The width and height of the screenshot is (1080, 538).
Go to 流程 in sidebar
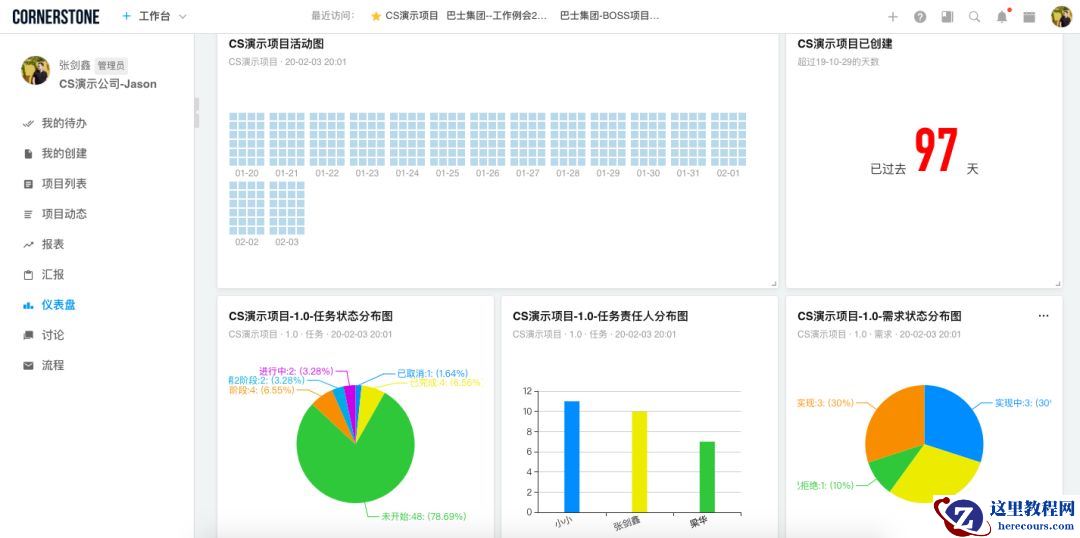53,365
